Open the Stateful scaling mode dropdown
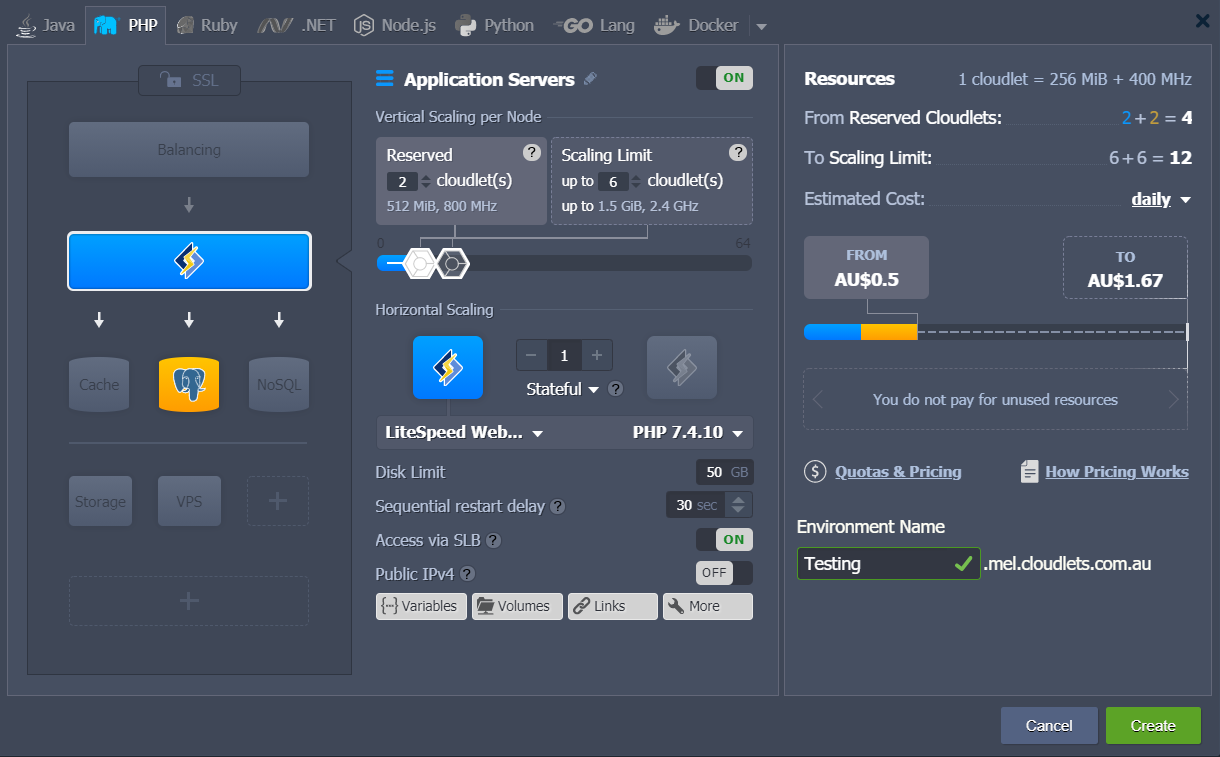The height and width of the screenshot is (757, 1220). pyautogui.click(x=563, y=389)
